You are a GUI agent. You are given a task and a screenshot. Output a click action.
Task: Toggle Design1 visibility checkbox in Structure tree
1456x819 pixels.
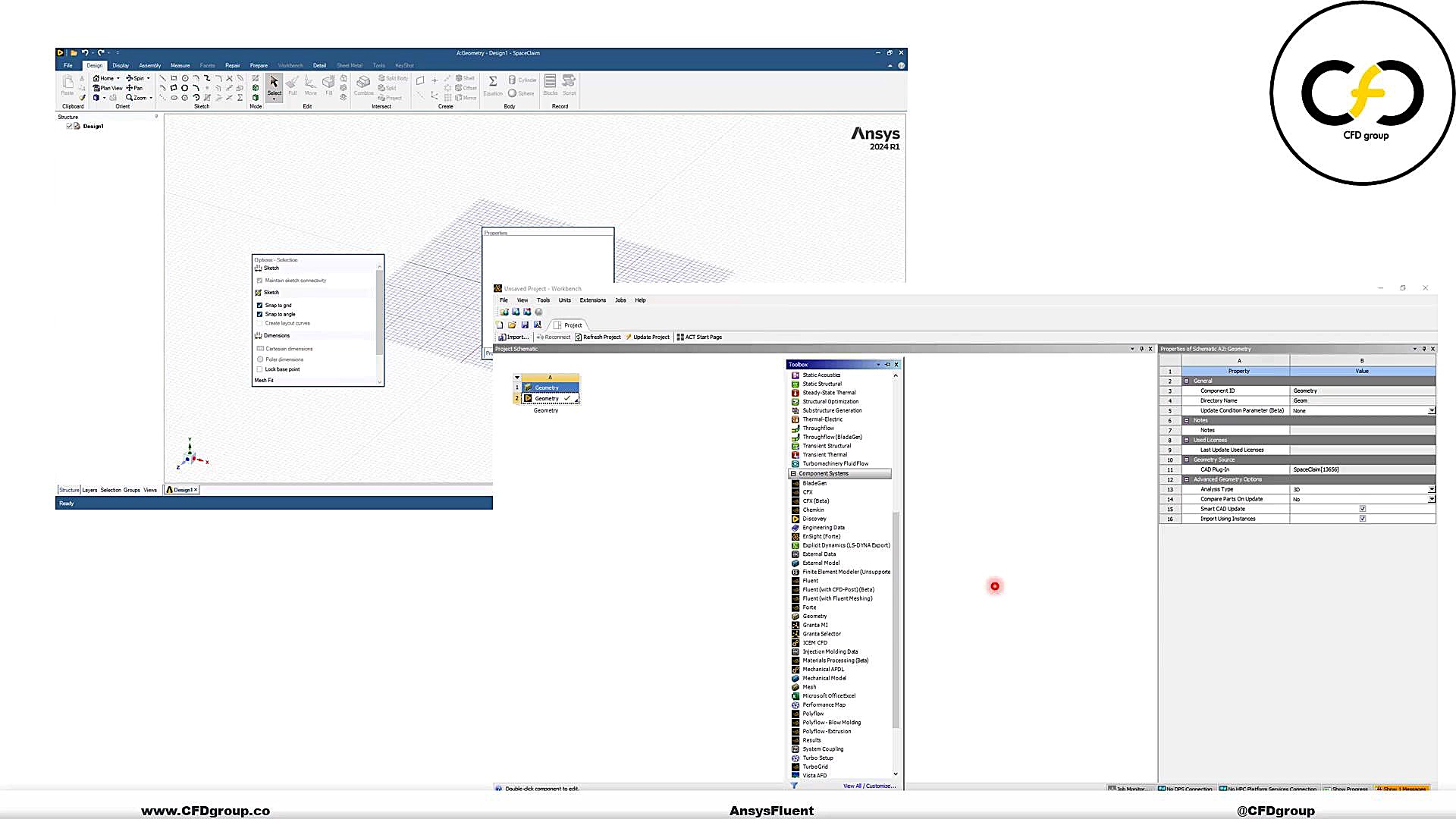(69, 126)
